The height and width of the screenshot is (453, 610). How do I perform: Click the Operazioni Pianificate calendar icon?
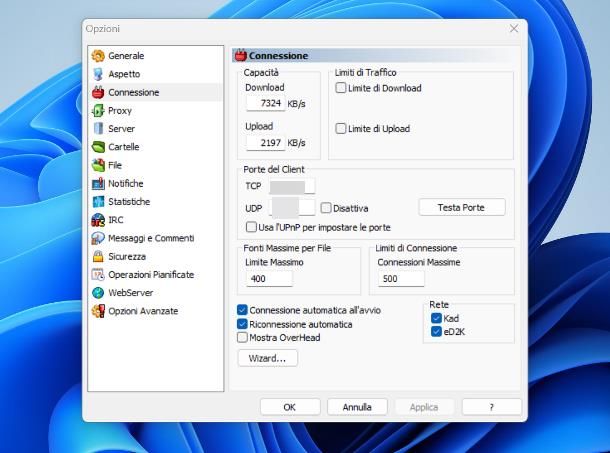click(98, 274)
